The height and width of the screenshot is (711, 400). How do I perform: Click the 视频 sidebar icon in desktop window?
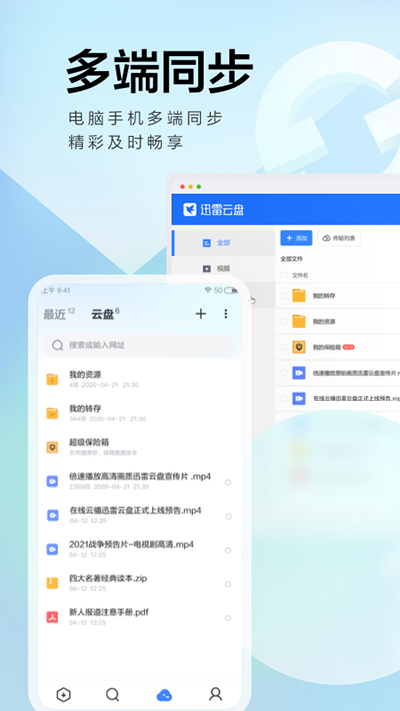tap(206, 268)
